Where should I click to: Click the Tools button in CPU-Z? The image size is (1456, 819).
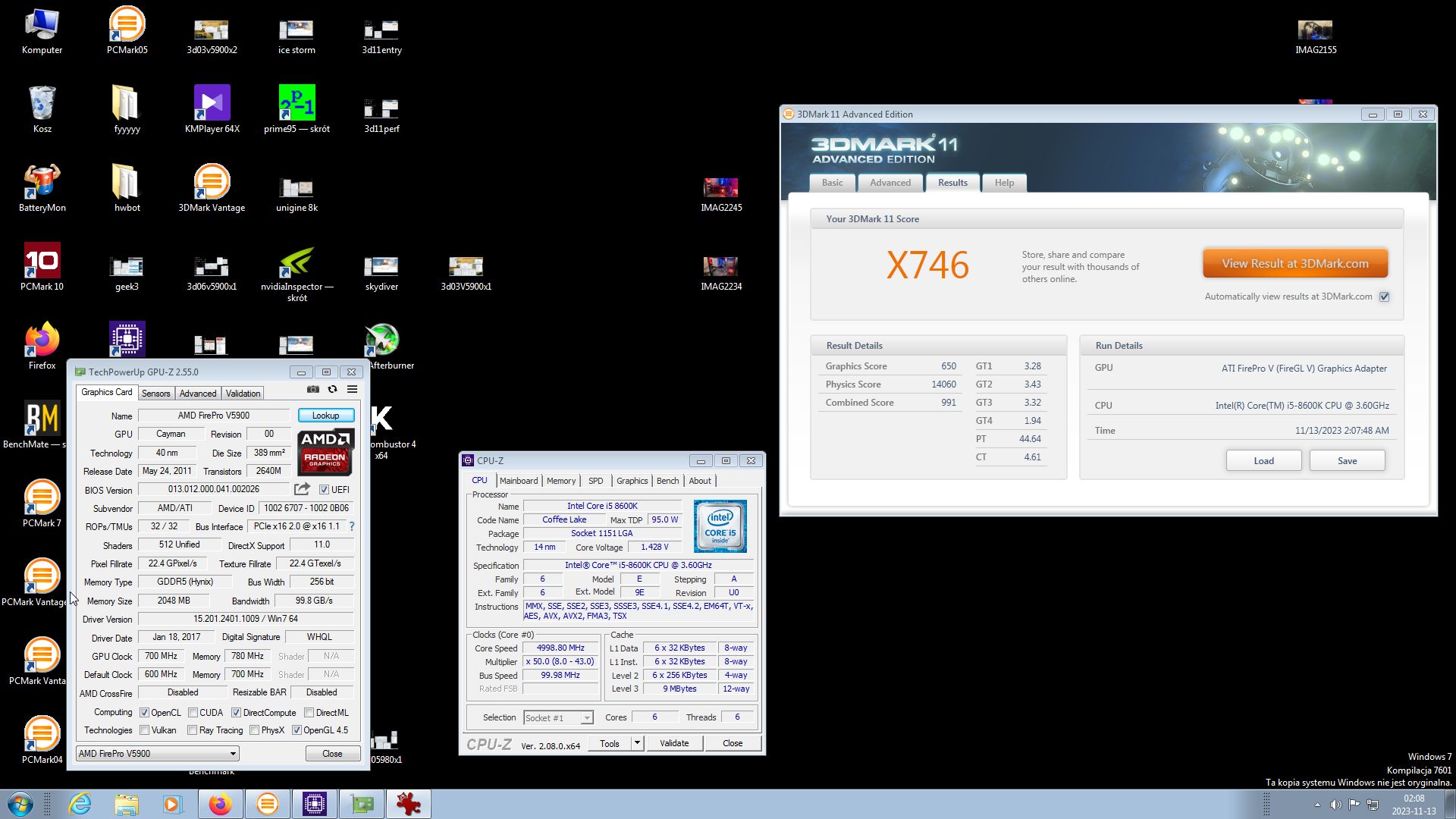tap(610, 743)
